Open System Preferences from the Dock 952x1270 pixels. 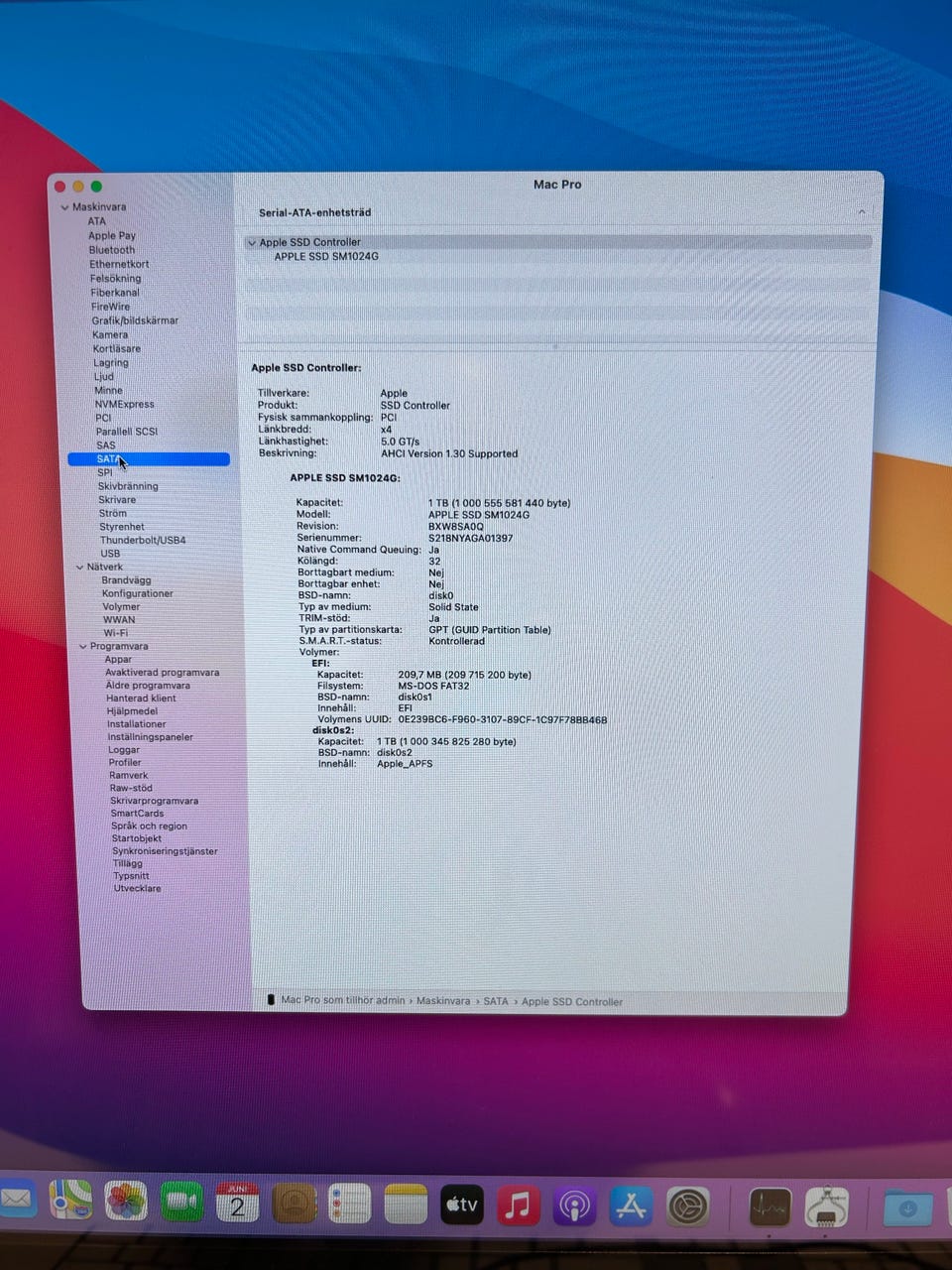pyautogui.click(x=687, y=1206)
